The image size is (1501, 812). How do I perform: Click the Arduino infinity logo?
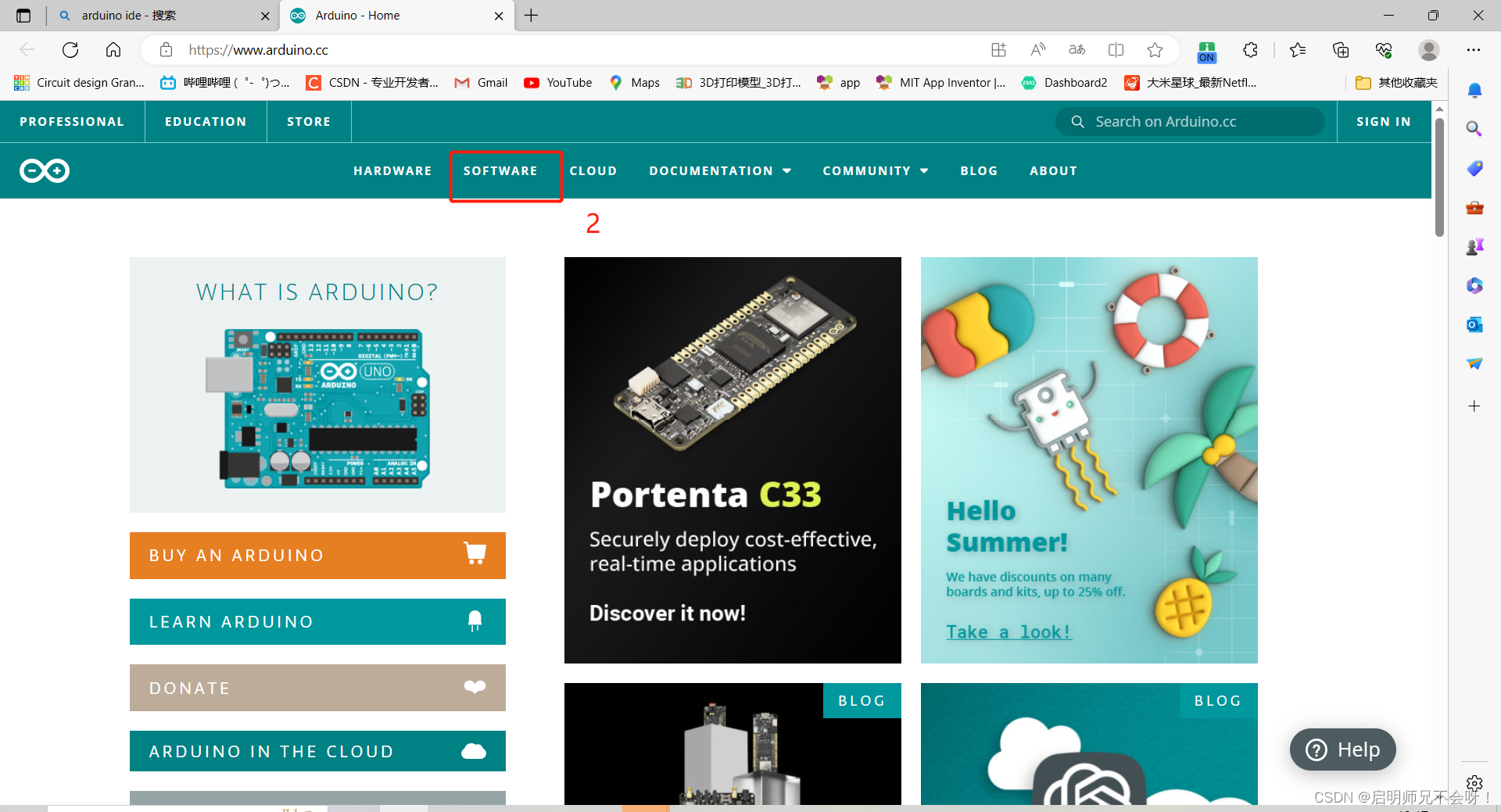(x=45, y=170)
